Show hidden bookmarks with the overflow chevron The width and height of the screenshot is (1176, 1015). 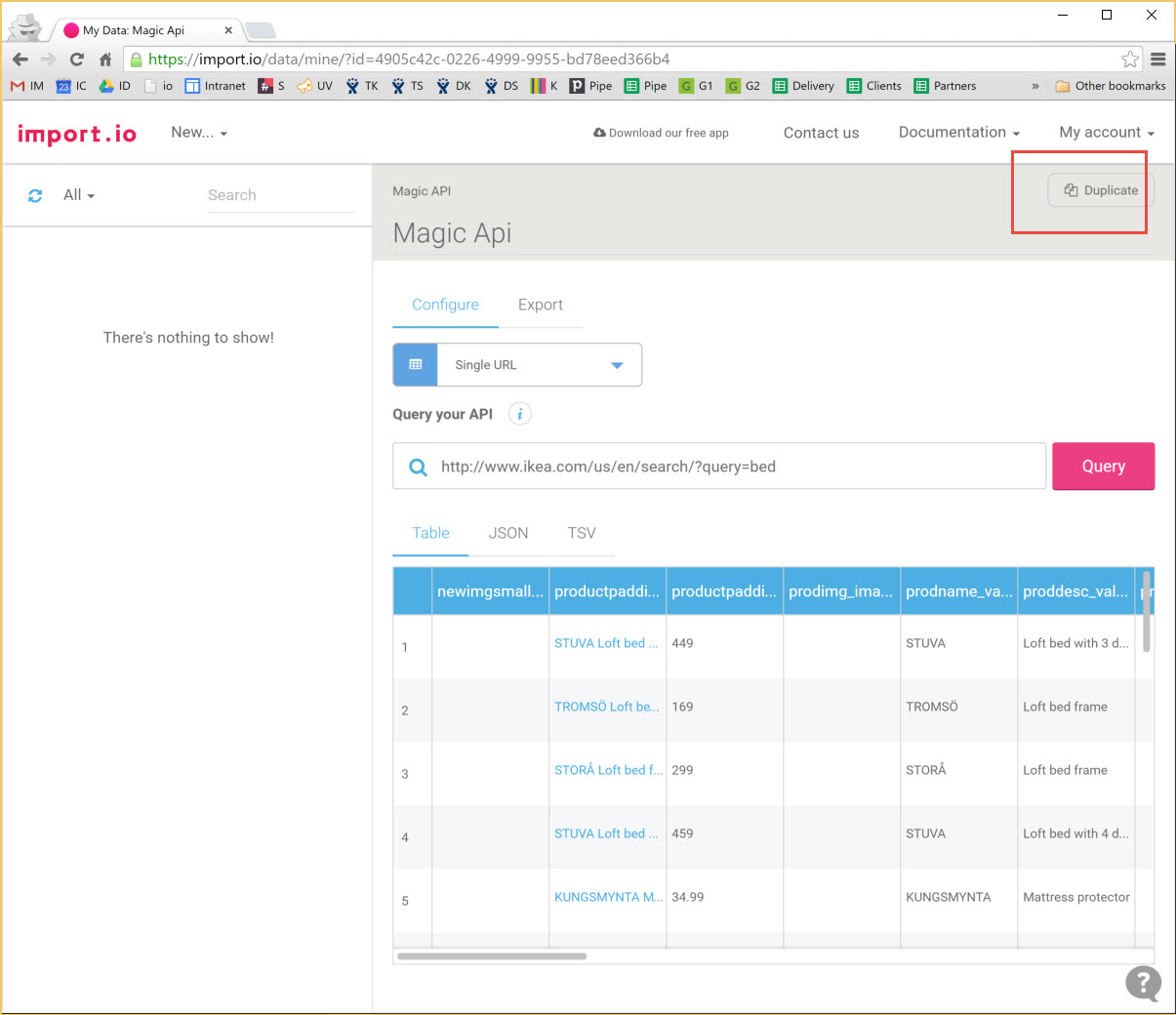1035,86
